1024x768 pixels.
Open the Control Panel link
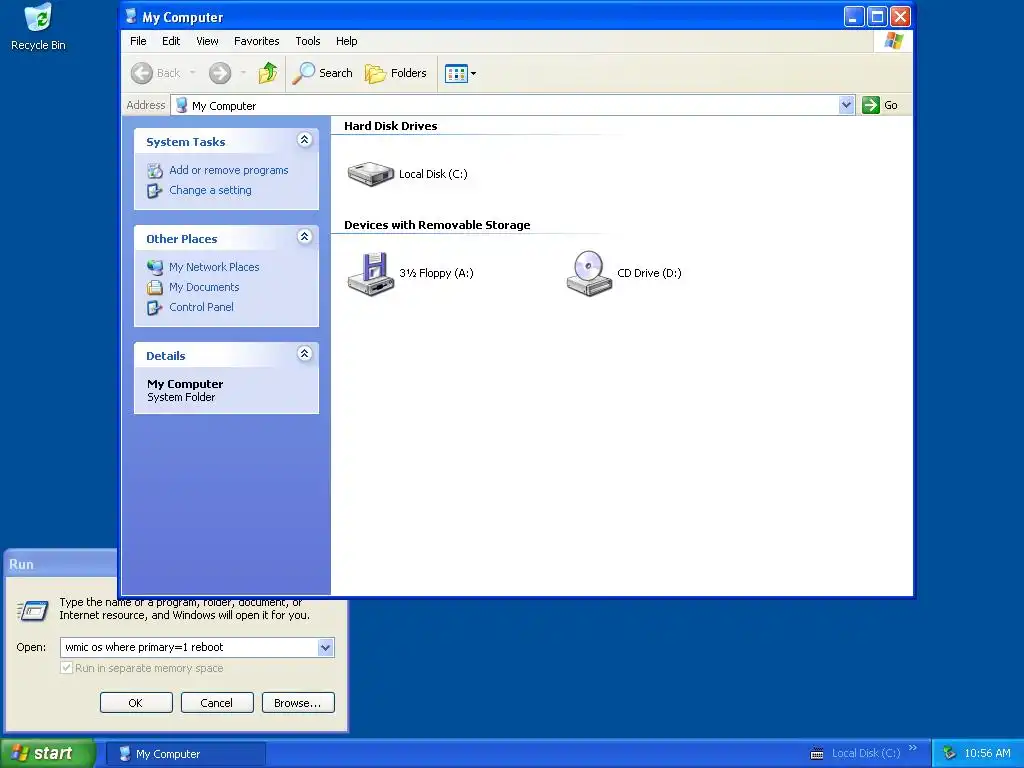pyautogui.click(x=201, y=308)
